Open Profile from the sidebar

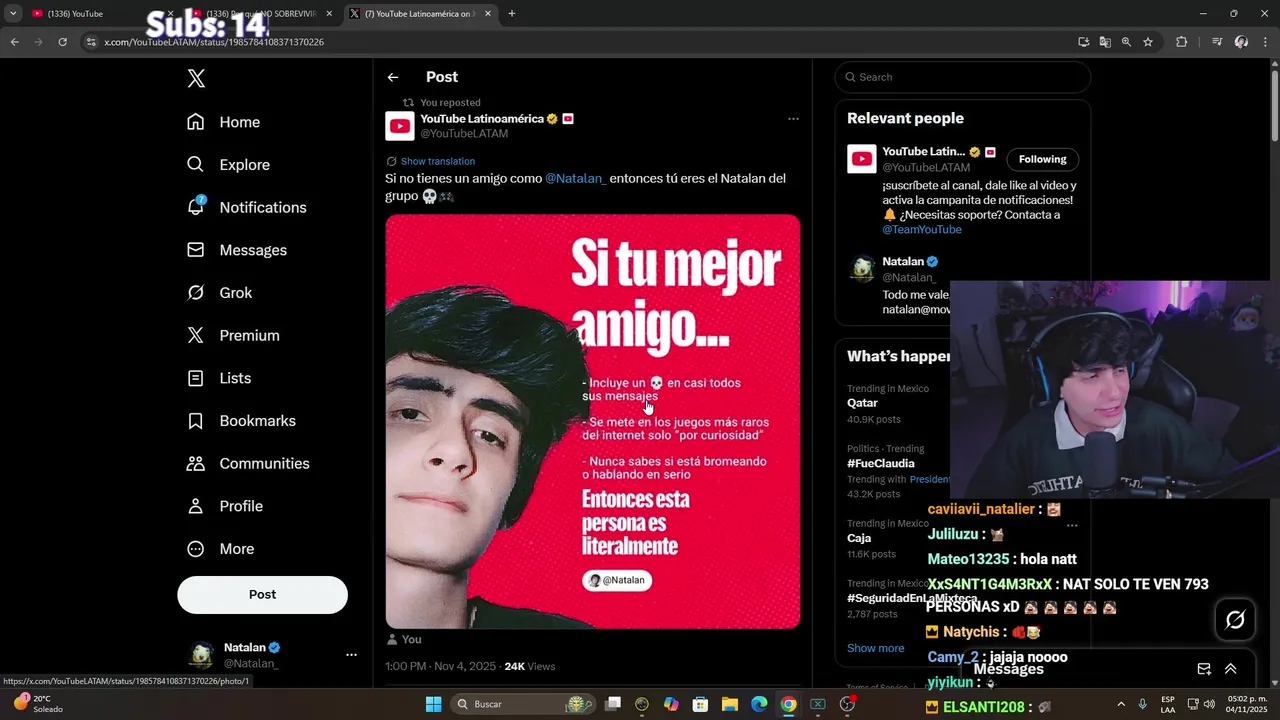click(224, 506)
